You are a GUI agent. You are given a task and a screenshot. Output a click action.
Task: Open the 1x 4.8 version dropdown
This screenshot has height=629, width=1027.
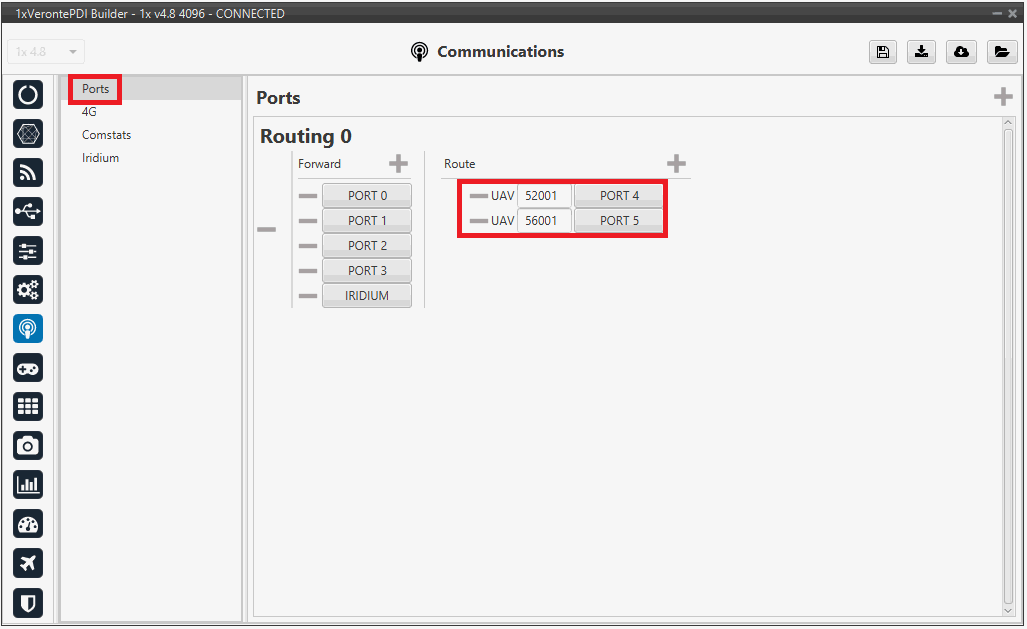pos(46,52)
